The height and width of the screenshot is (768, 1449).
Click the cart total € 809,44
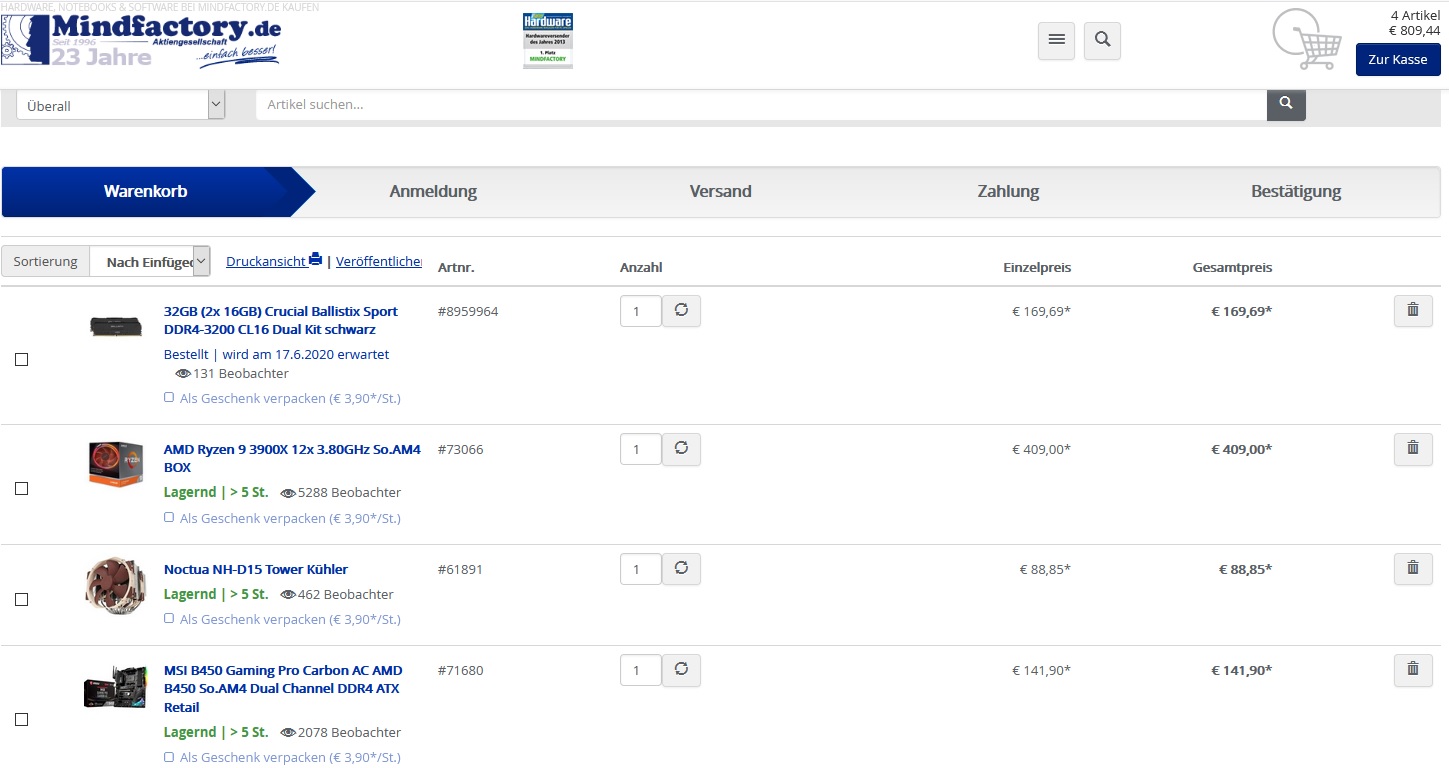pos(1414,30)
